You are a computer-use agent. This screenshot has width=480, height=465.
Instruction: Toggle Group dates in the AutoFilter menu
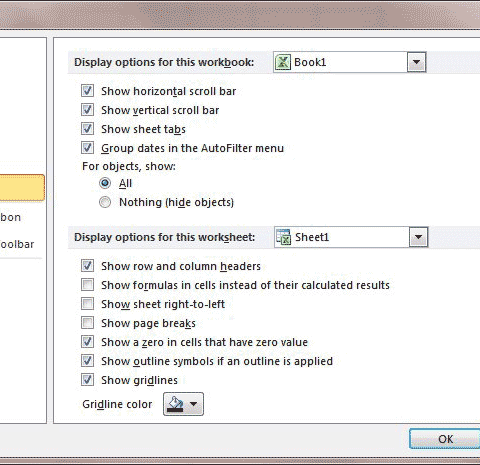pos(87,148)
